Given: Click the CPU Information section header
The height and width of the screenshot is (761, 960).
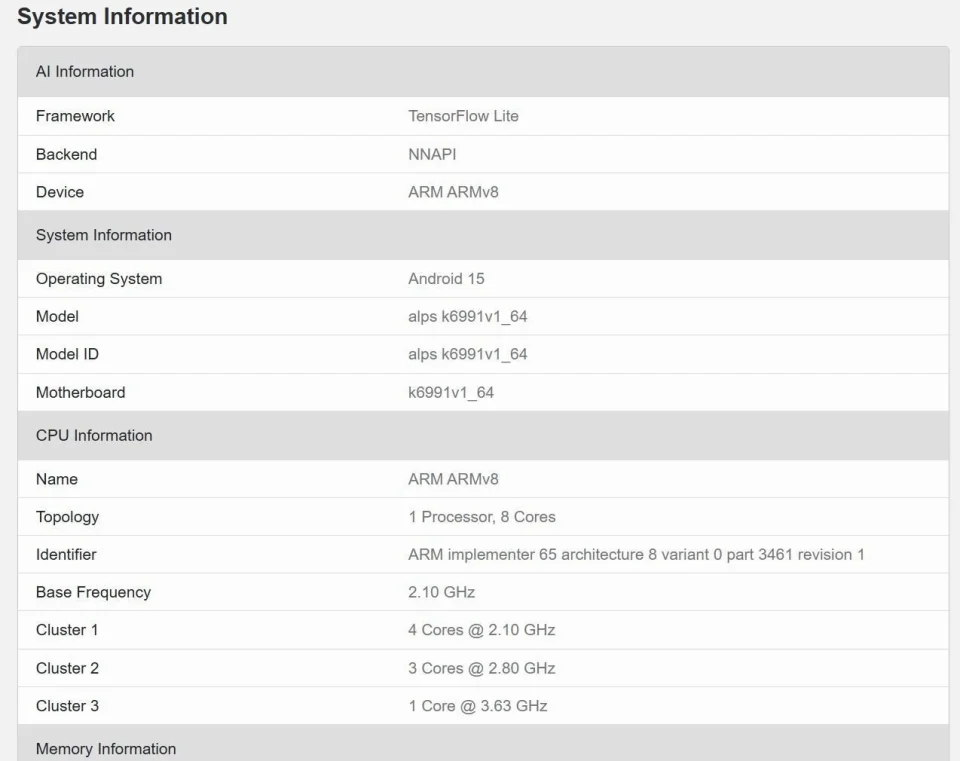Looking at the screenshot, I should pyautogui.click(x=94, y=436).
